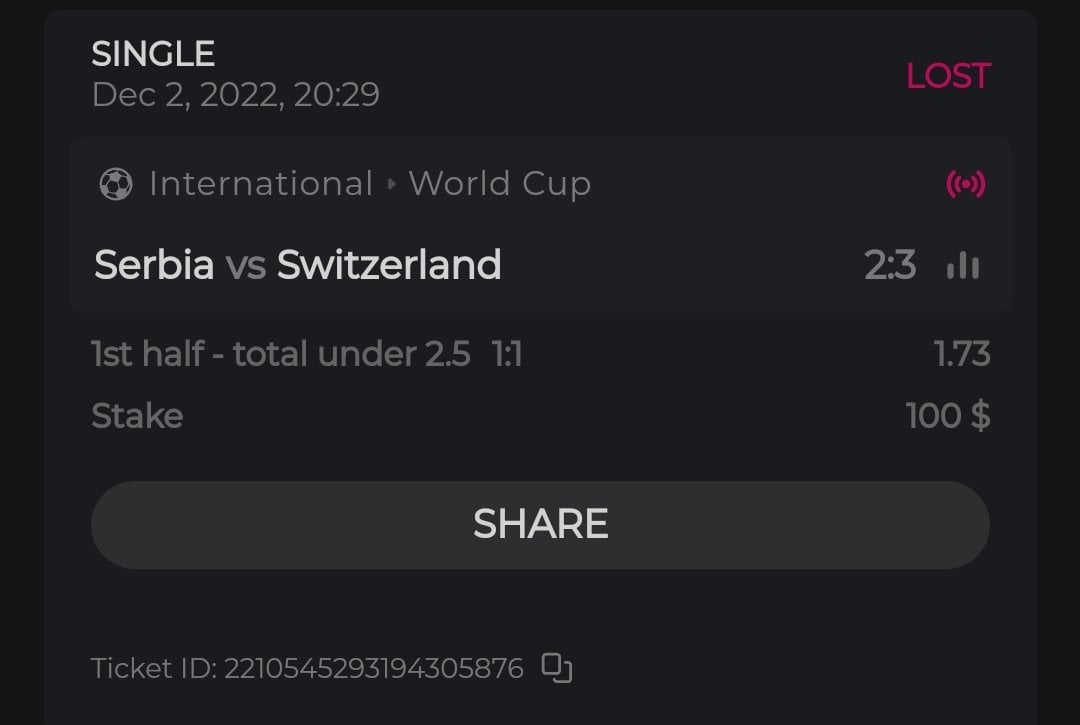Click the 100 $ stake amount
The height and width of the screenshot is (725, 1080).
[x=947, y=415]
